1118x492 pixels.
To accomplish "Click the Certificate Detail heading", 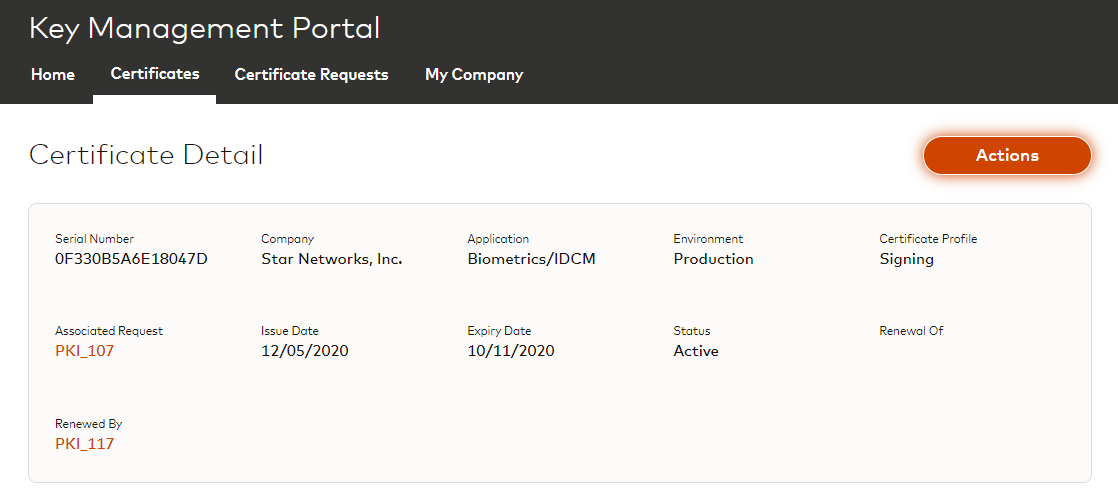I will 146,155.
